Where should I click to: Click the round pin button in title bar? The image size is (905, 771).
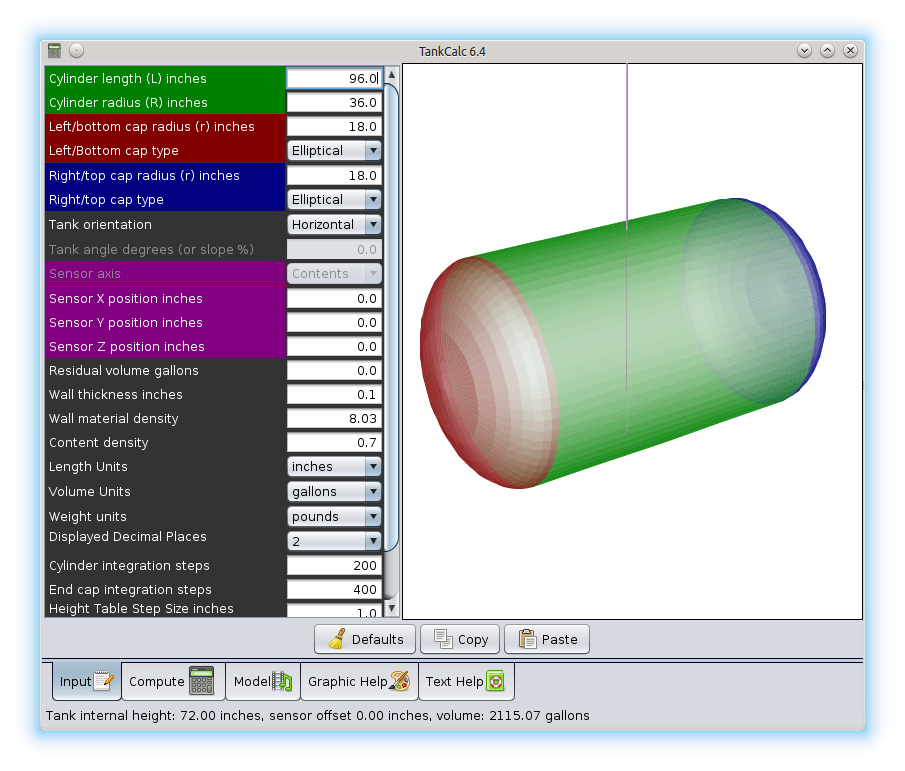click(77, 51)
